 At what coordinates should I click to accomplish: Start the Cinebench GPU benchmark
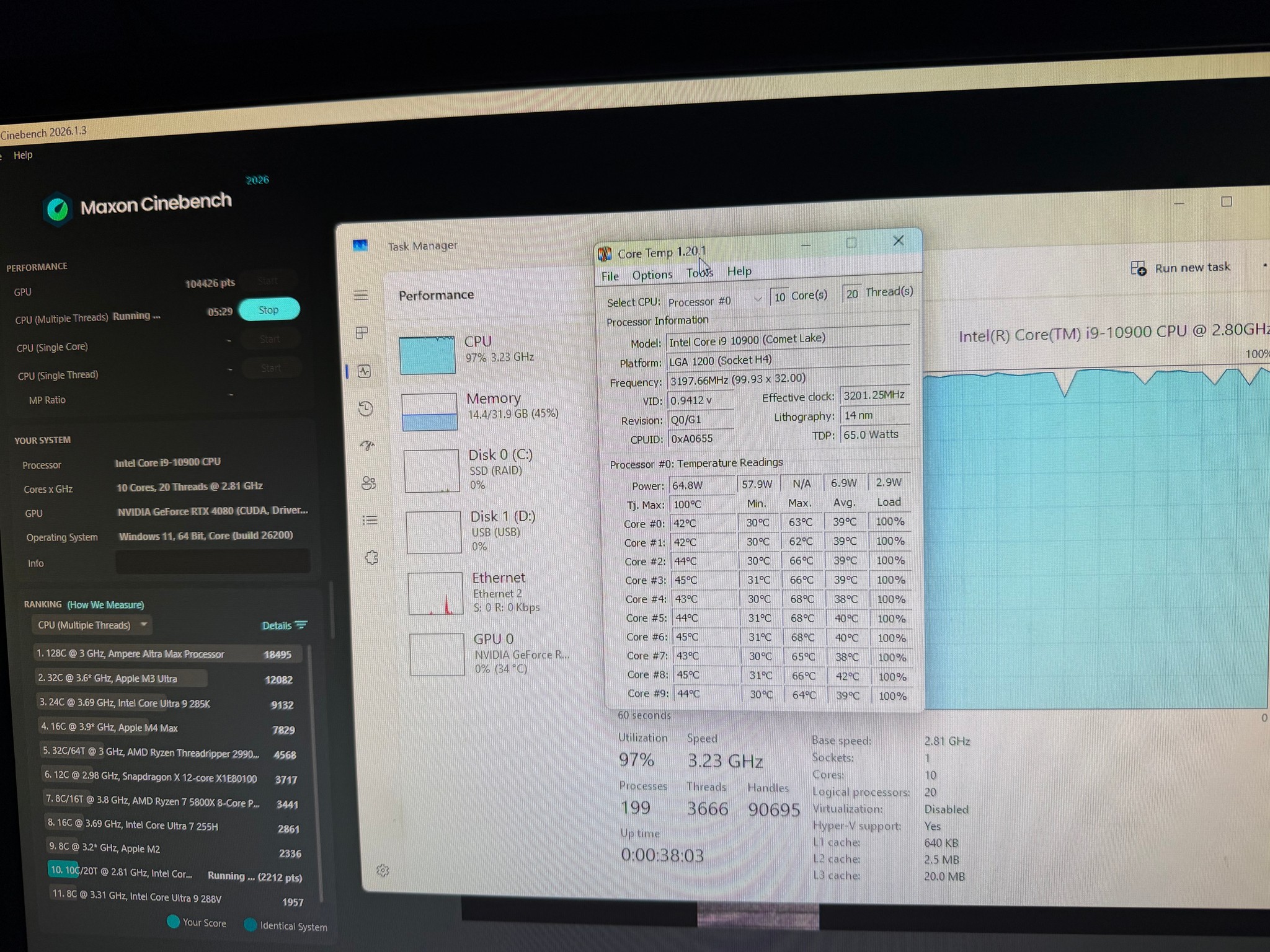point(268,281)
